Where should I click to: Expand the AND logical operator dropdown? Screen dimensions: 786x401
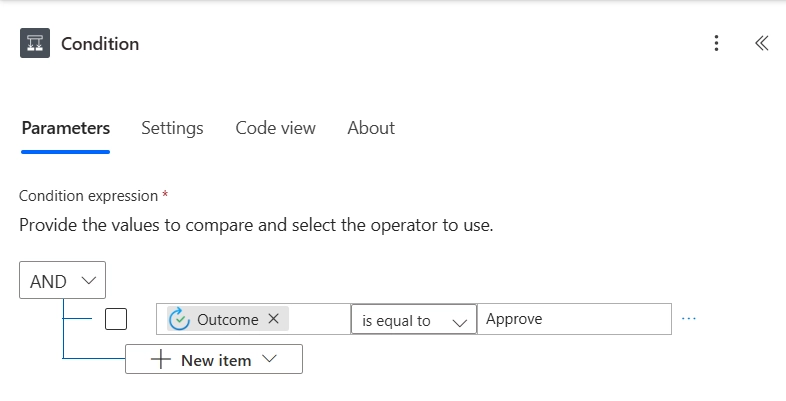[x=62, y=281]
